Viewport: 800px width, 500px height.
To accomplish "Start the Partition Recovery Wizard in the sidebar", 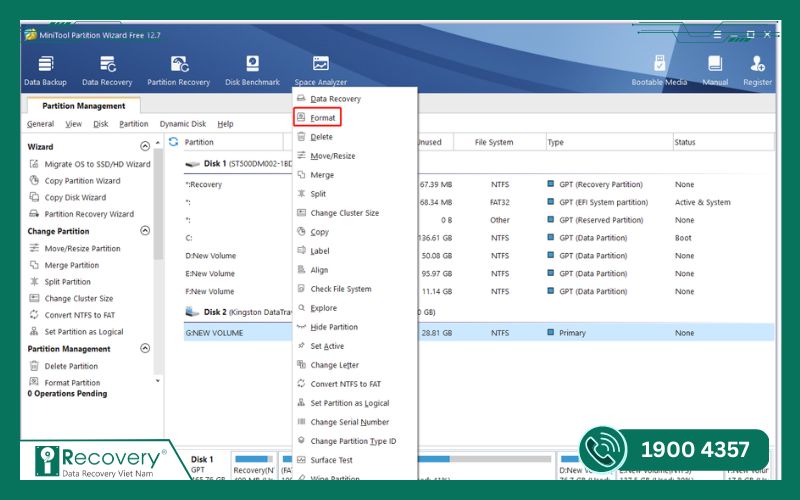I will 83,214.
